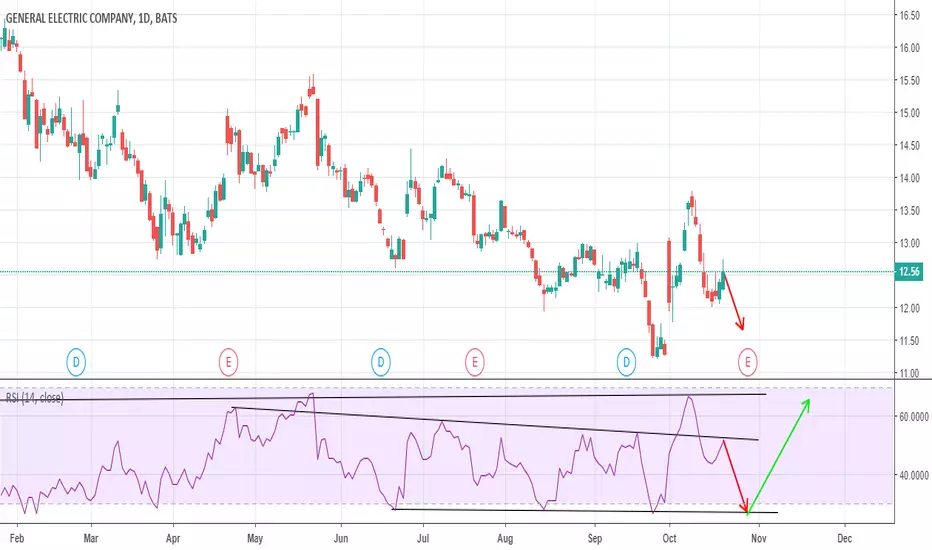Select the 14.00 price axis label
This screenshot has width=932, height=550.
click(x=909, y=178)
